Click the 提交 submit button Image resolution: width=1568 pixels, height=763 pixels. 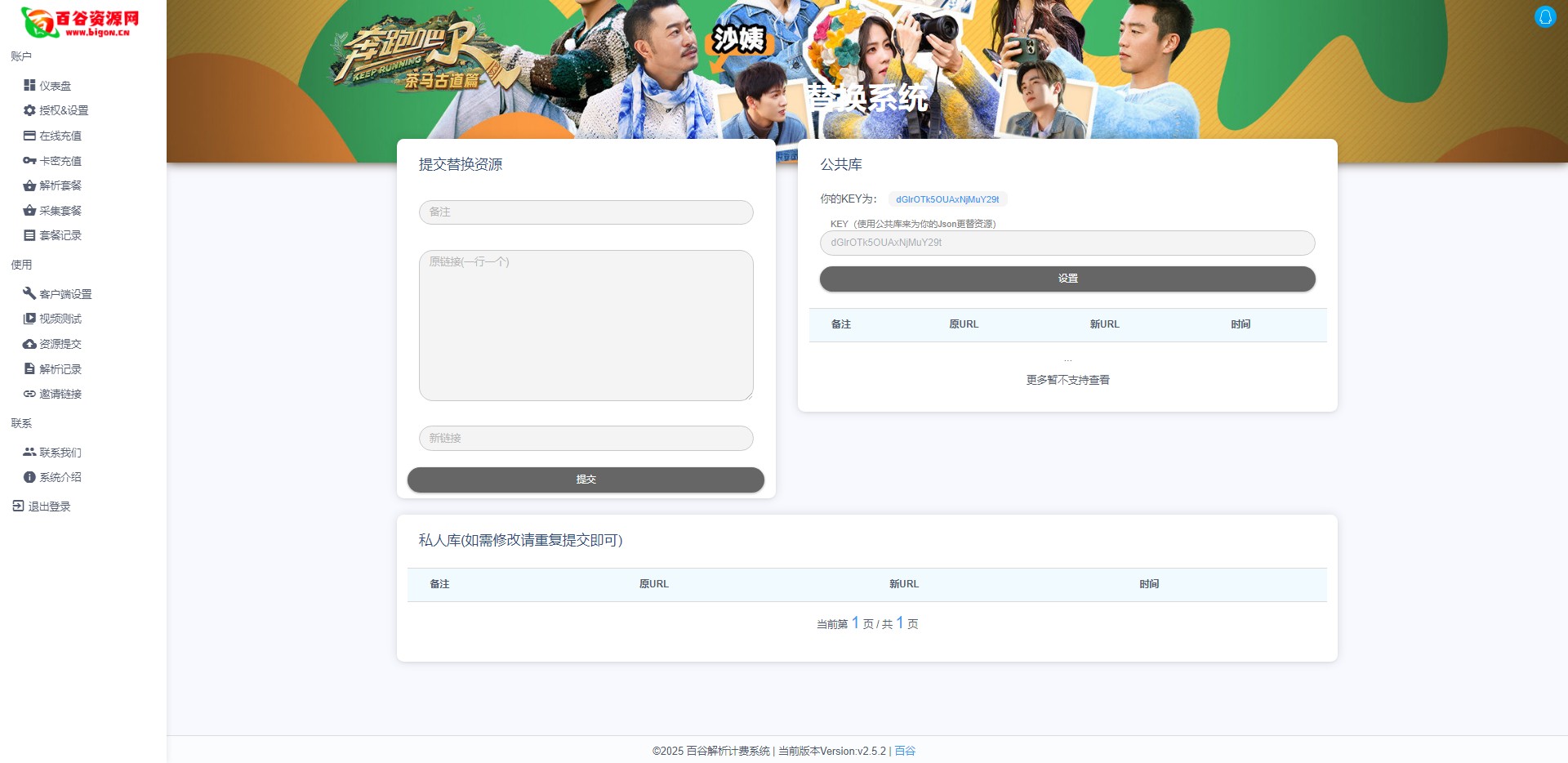[x=585, y=480]
